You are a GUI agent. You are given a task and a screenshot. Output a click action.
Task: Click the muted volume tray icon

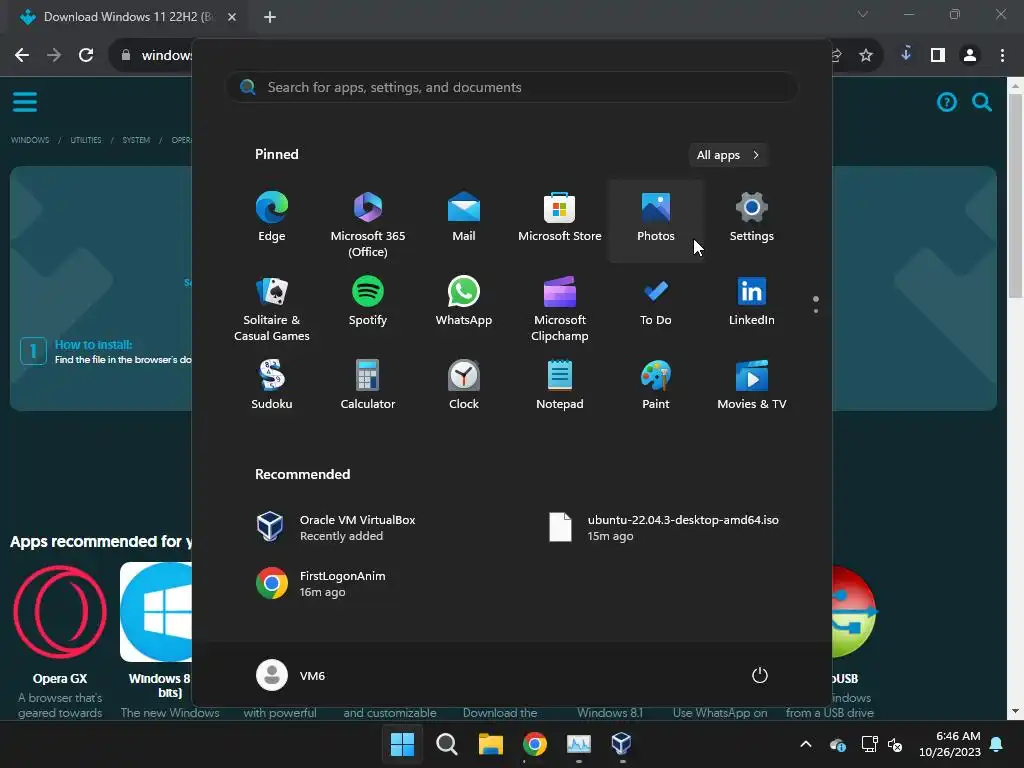click(x=895, y=744)
